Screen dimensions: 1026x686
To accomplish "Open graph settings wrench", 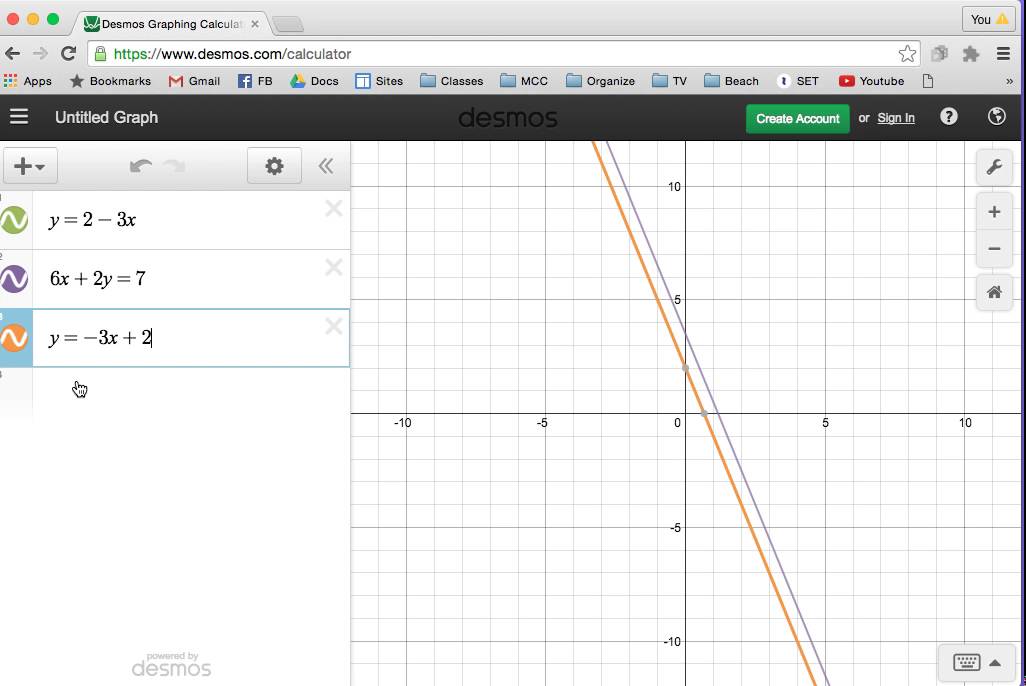I will (994, 166).
